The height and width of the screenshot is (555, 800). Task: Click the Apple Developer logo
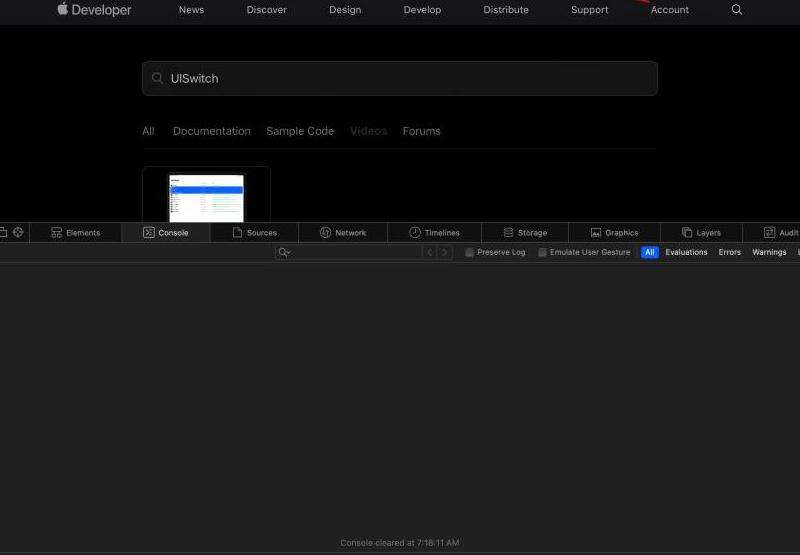[94, 9]
